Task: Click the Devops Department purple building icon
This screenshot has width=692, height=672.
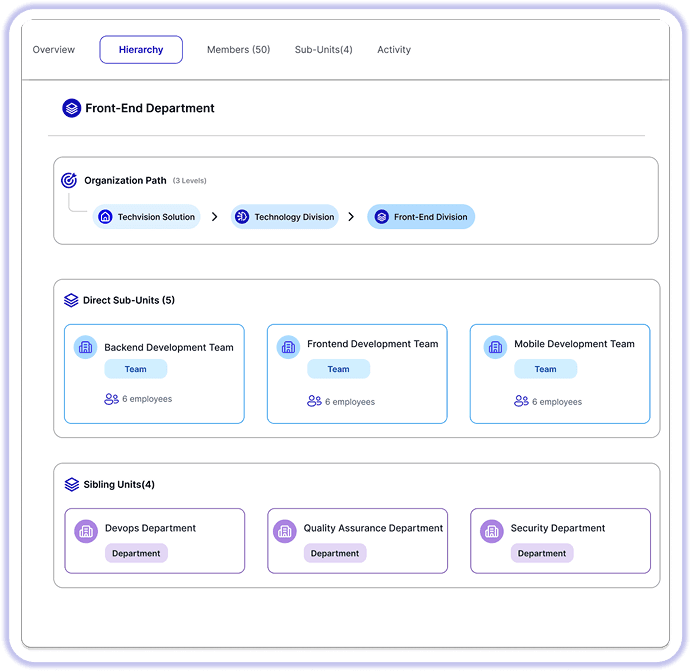Action: 86,531
